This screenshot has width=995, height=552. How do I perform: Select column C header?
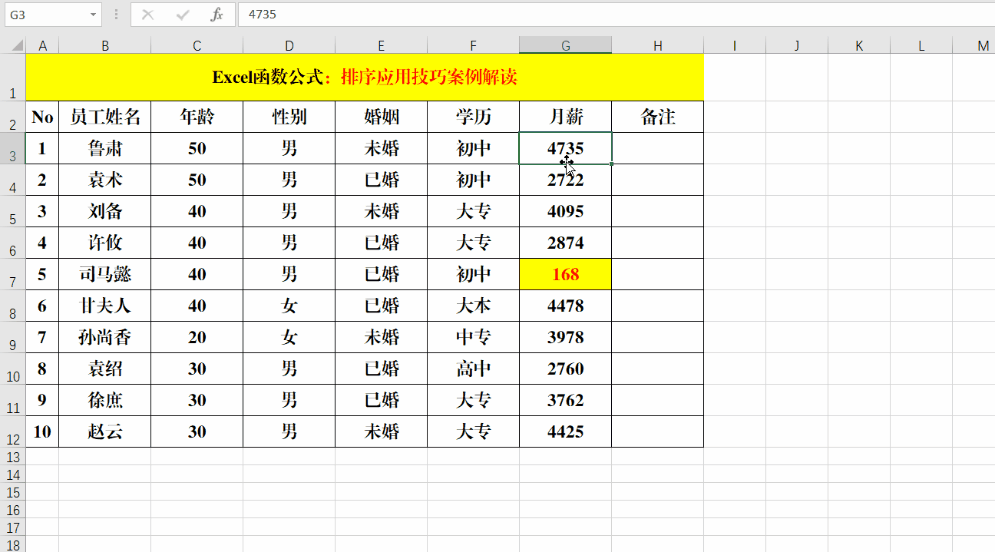click(197, 46)
